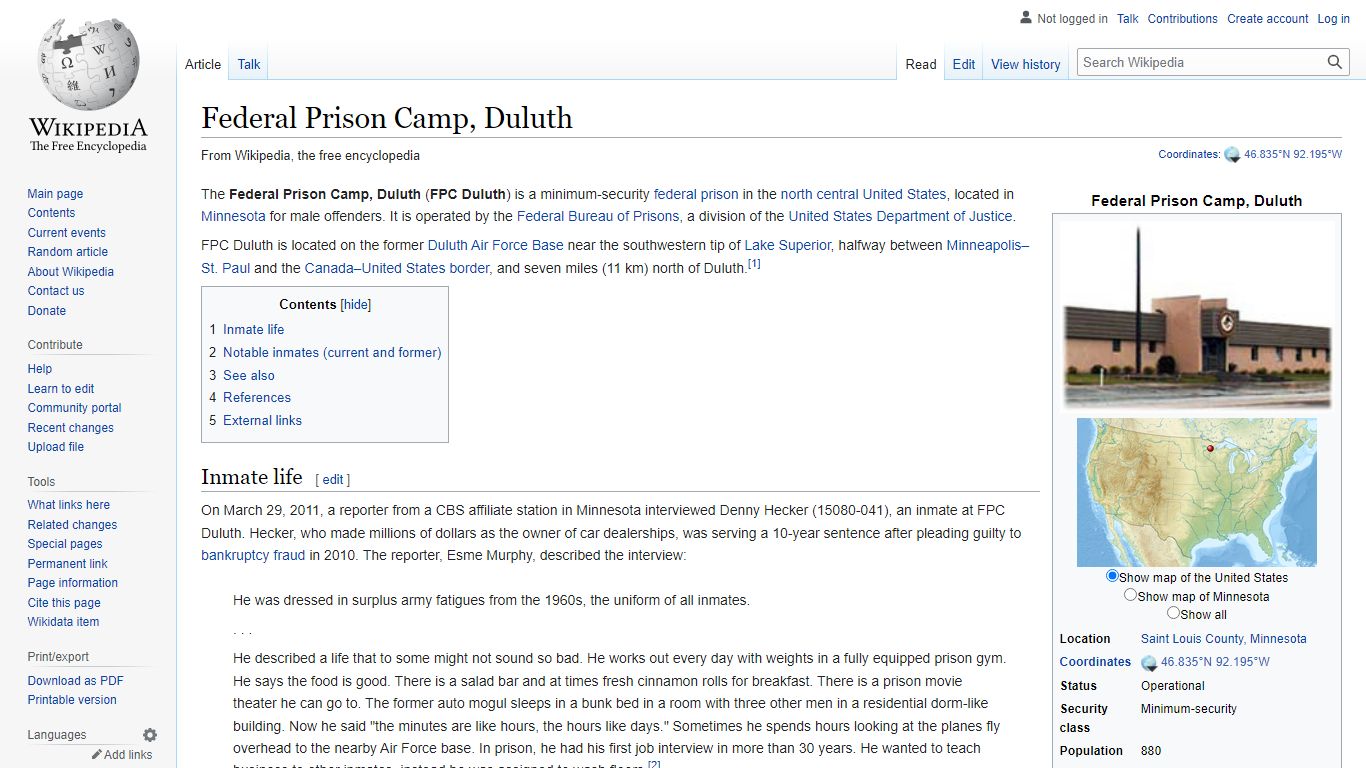Screen dimensions: 1366x768
Task: Open the Main page sidebar link
Action: [55, 194]
